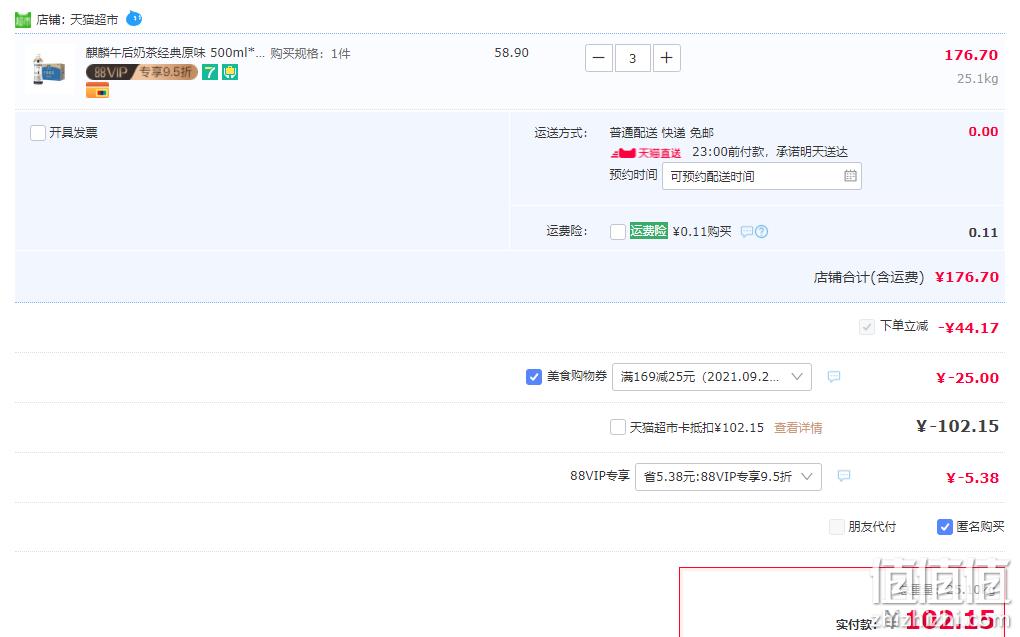
Task: Click the 普通配送 快递 免邮 text
Action: coord(662,133)
